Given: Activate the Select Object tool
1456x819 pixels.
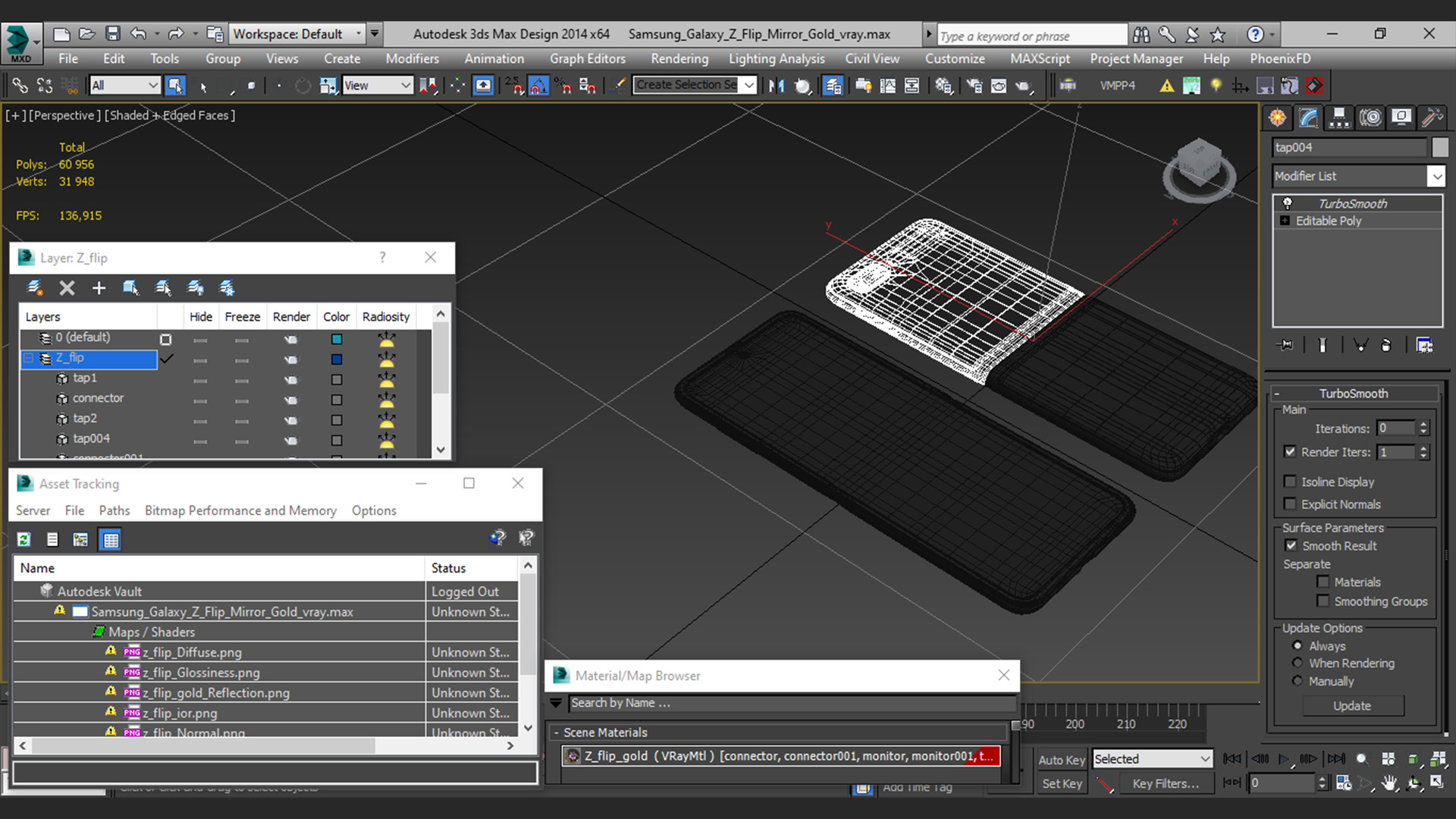Looking at the screenshot, I should [175, 86].
